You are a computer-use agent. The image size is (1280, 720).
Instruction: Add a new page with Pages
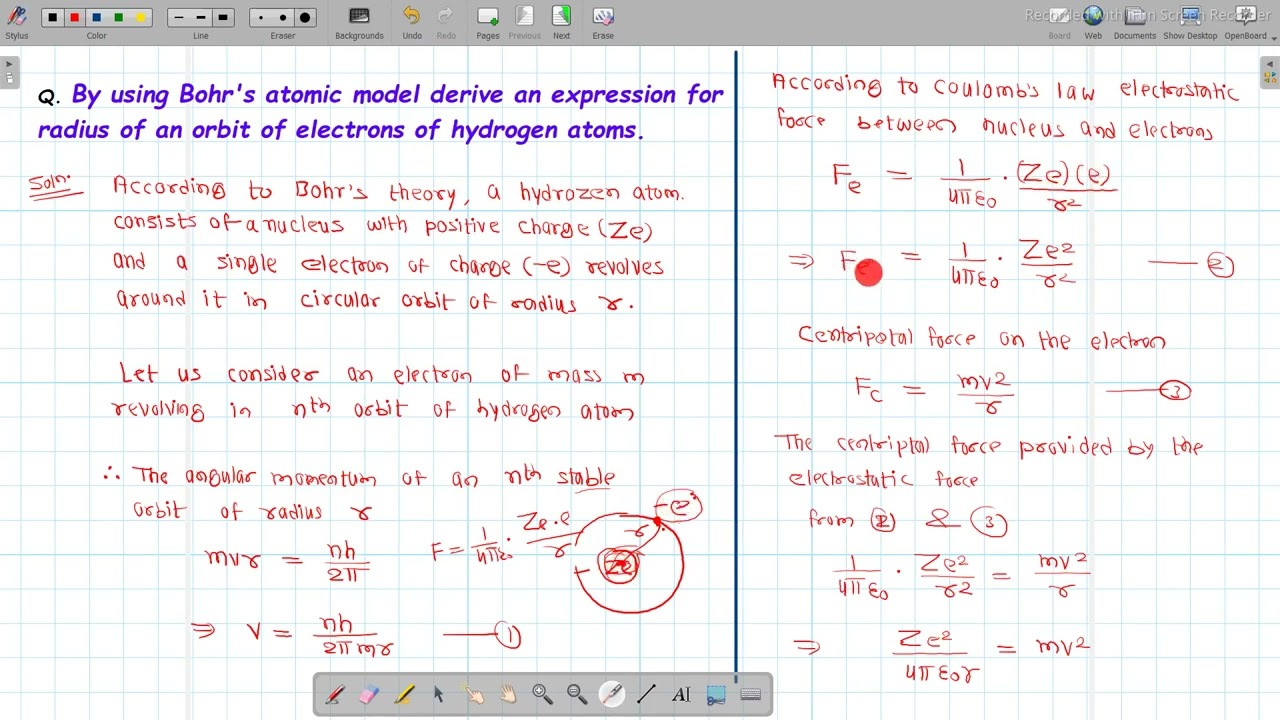coord(488,21)
